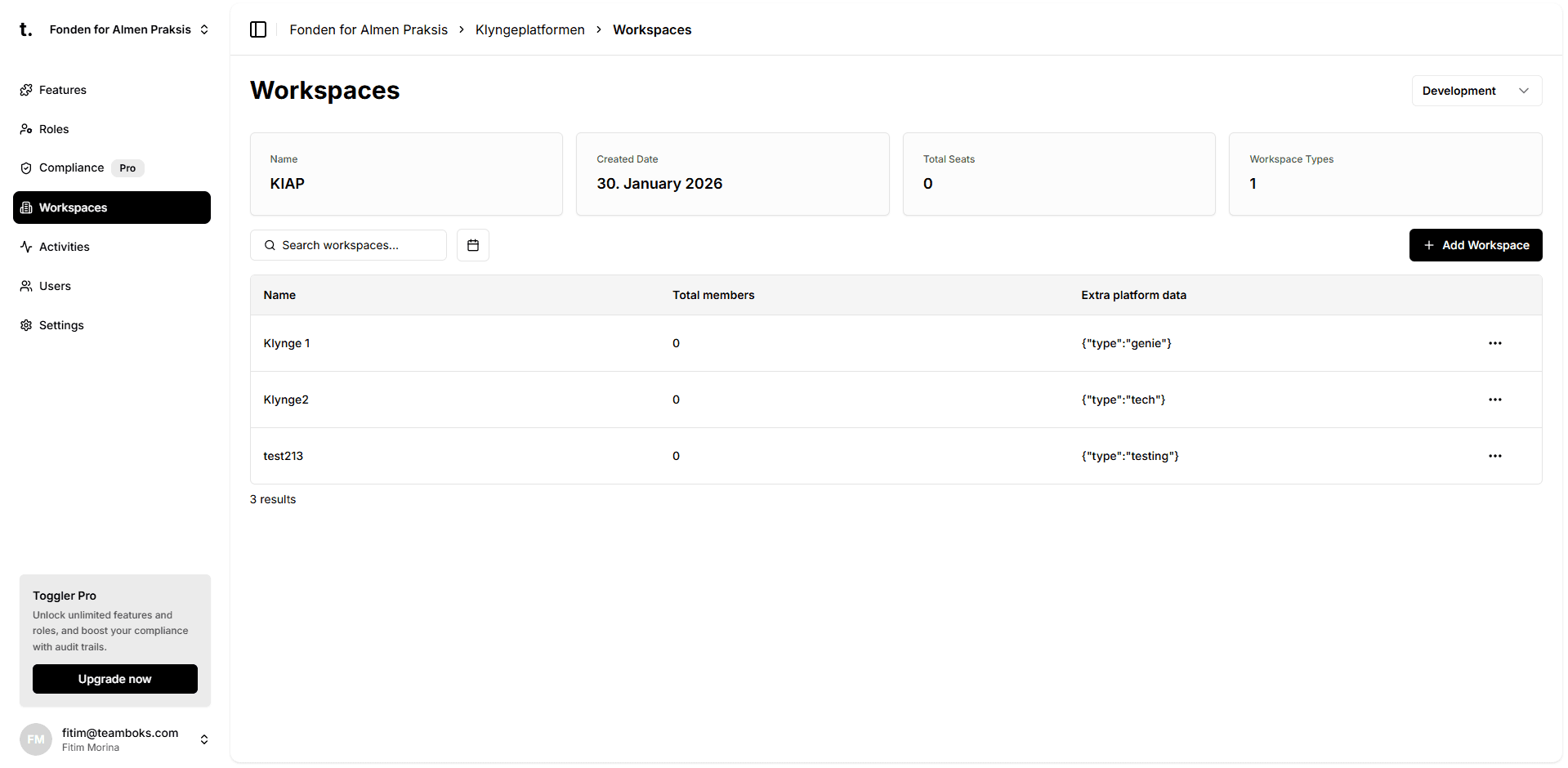
Task: Open the Fonden for Almen Praksis organization switcher
Action: pyautogui.click(x=128, y=29)
